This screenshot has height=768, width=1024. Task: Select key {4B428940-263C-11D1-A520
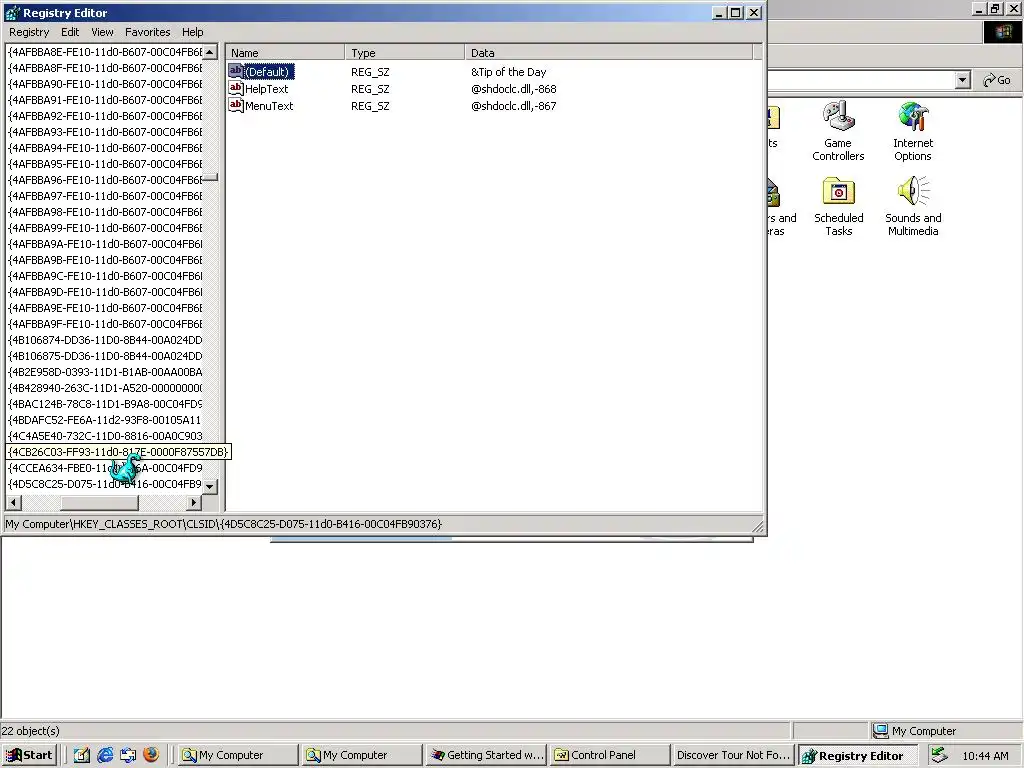[x=104, y=388]
